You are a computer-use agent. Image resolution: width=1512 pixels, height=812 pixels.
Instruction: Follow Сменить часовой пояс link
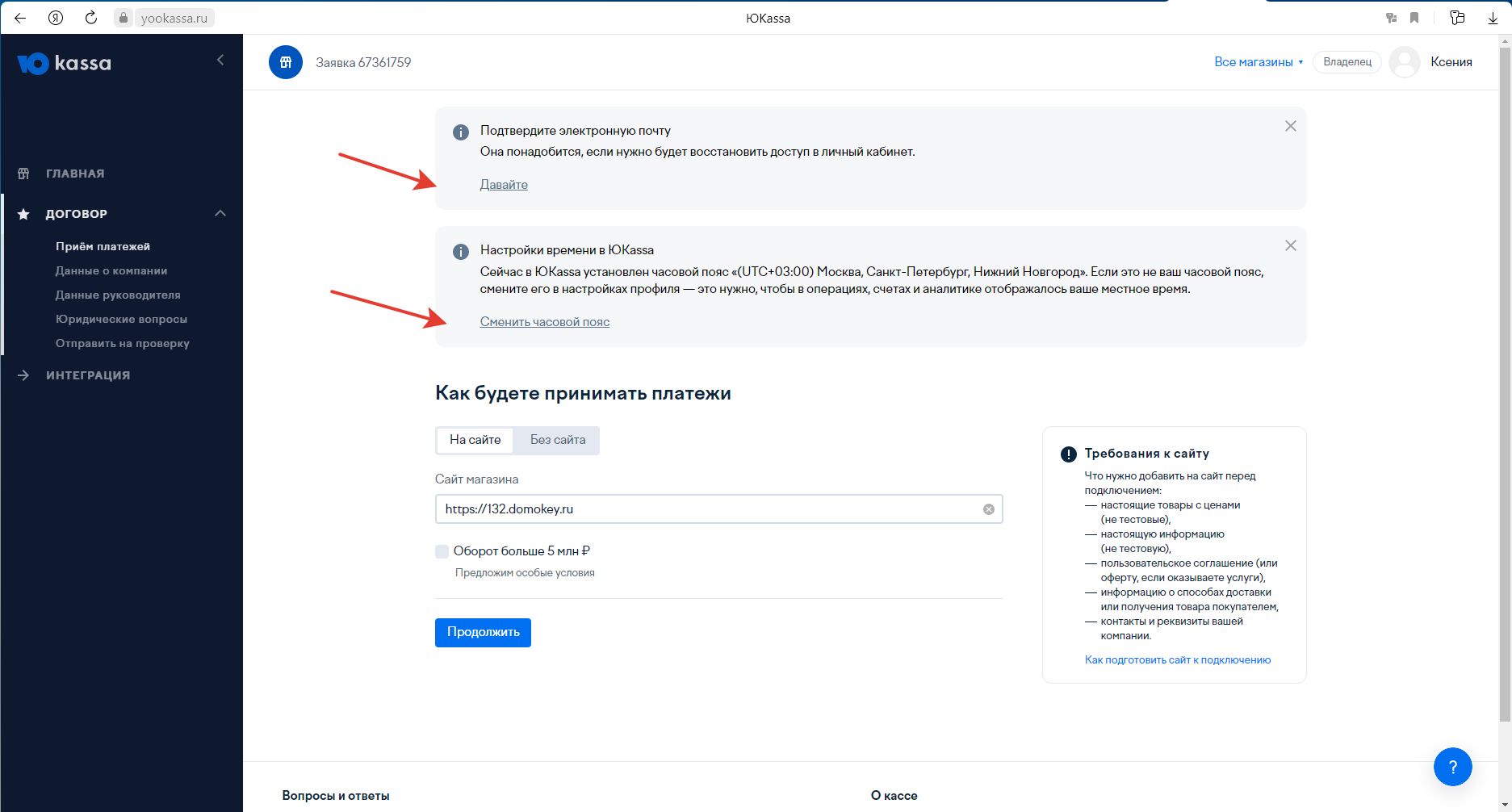click(x=545, y=322)
